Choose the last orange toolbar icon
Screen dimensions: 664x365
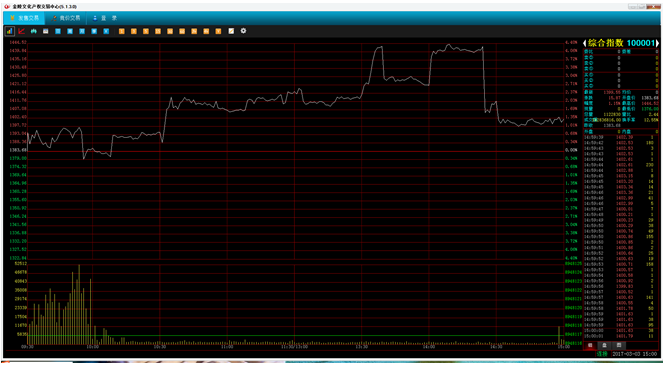click(219, 31)
